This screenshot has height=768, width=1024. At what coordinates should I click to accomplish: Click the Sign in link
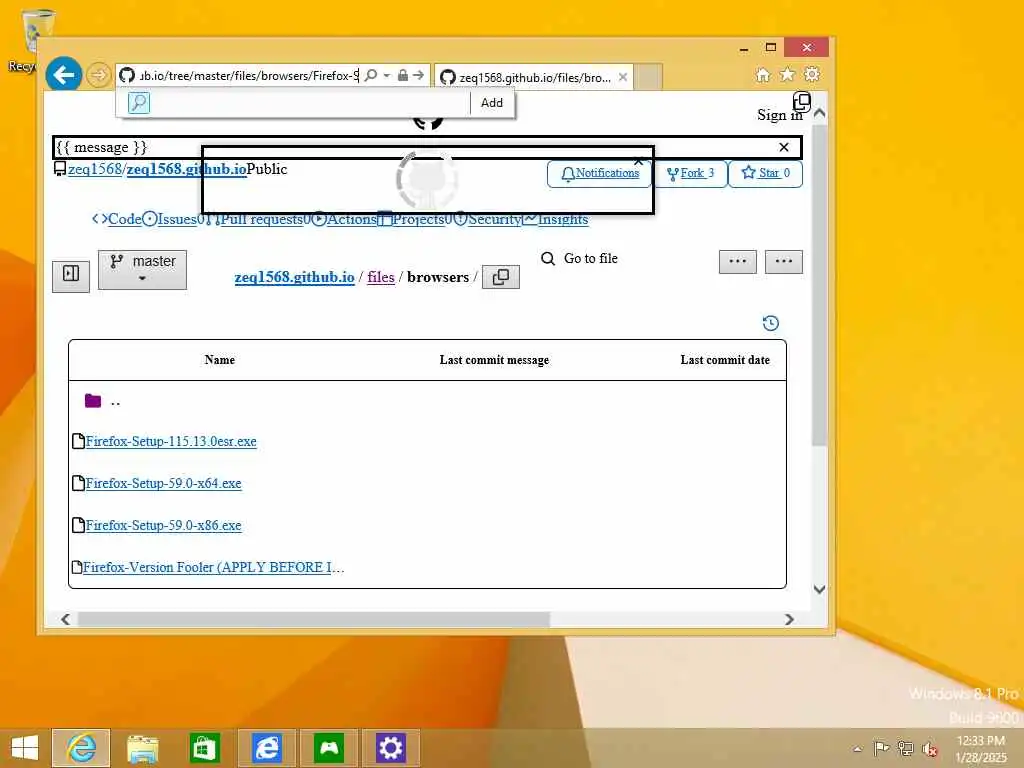(x=780, y=115)
